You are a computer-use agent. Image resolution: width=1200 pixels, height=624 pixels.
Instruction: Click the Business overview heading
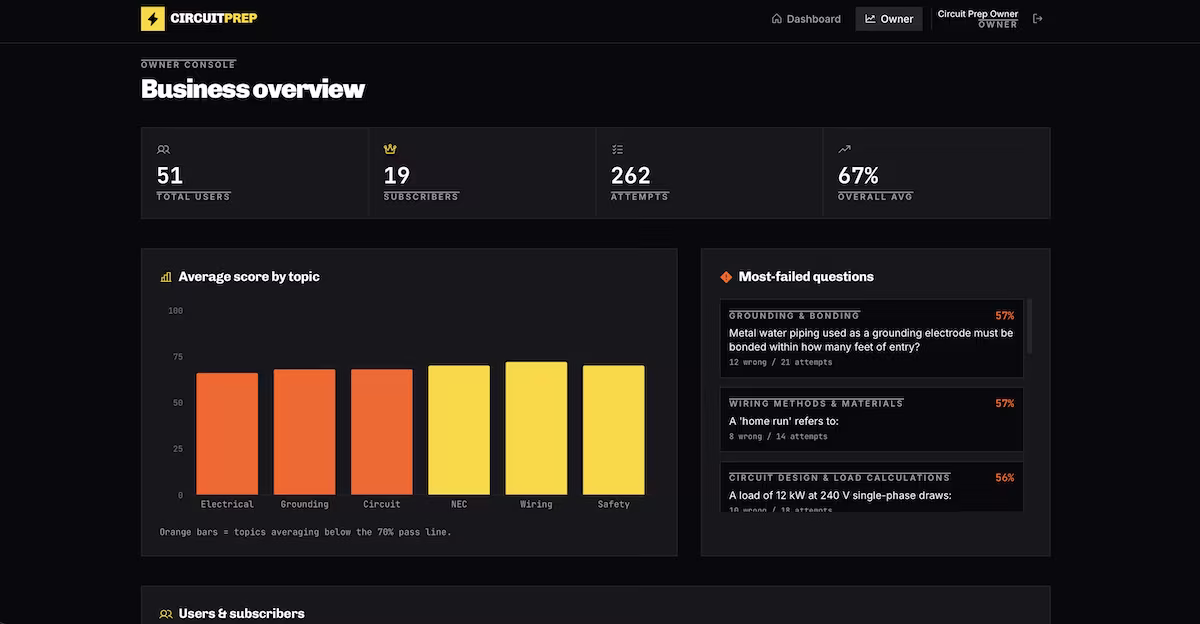pos(253,89)
